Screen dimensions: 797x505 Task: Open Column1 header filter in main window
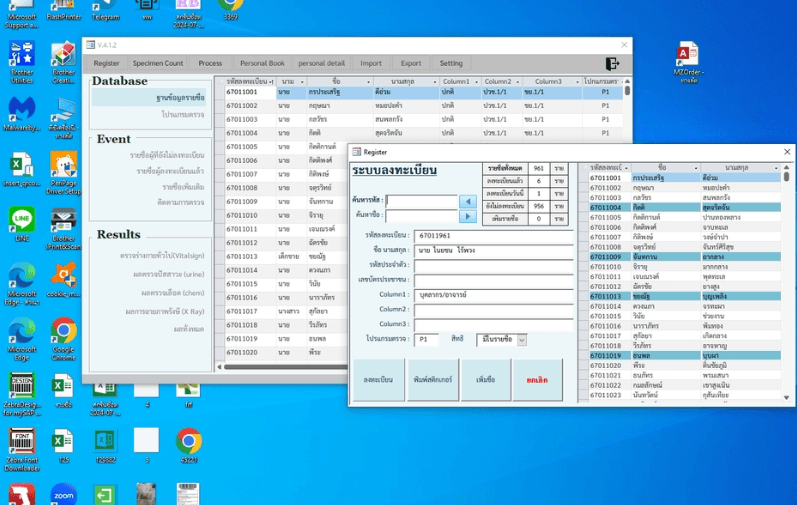(476, 82)
